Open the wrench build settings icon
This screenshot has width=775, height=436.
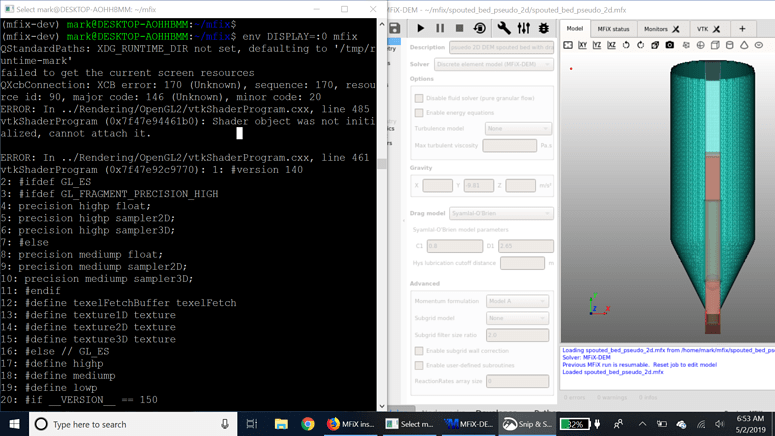pyautogui.click(x=504, y=29)
